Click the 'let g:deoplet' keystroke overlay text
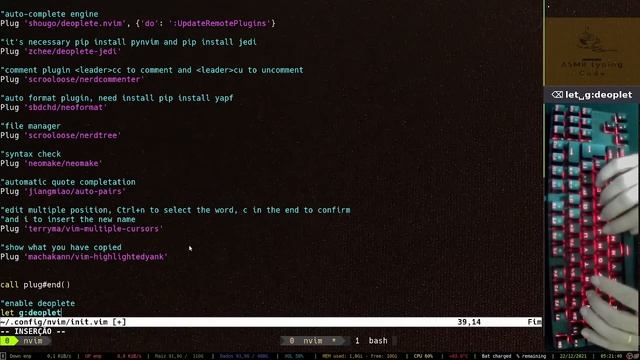640x360 pixels. click(x=598, y=95)
